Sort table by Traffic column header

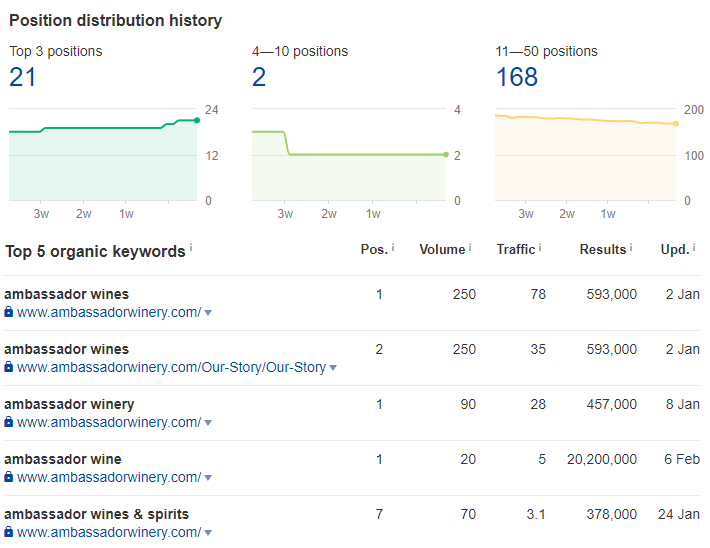[516, 250]
